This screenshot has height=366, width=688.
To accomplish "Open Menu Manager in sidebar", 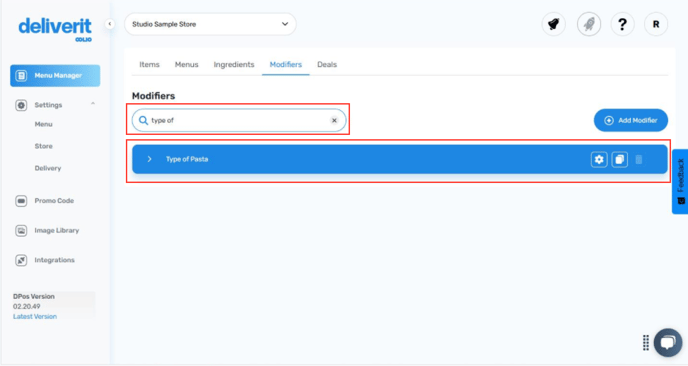I will [55, 75].
